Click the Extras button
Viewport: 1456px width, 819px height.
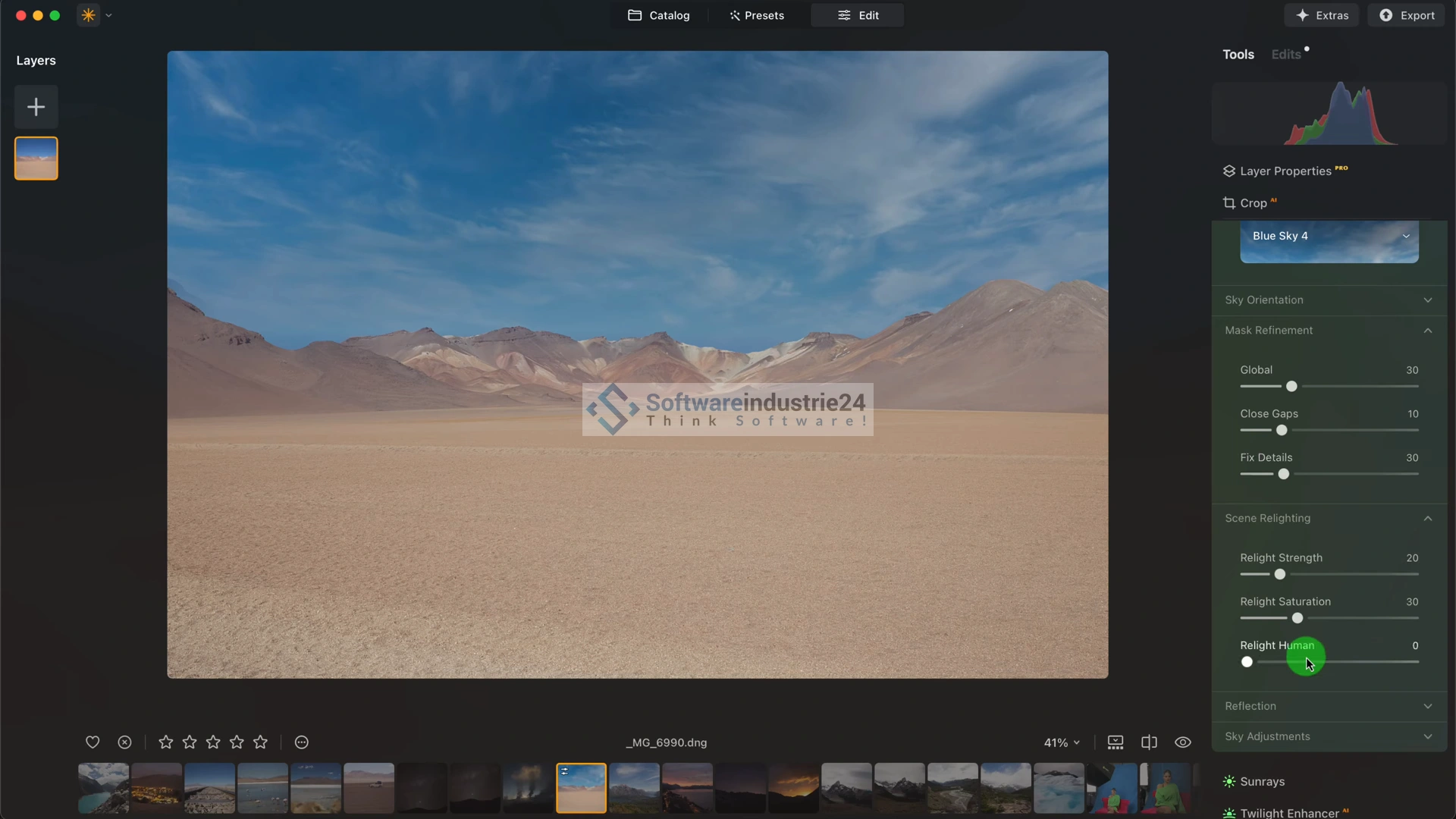[x=1323, y=15]
